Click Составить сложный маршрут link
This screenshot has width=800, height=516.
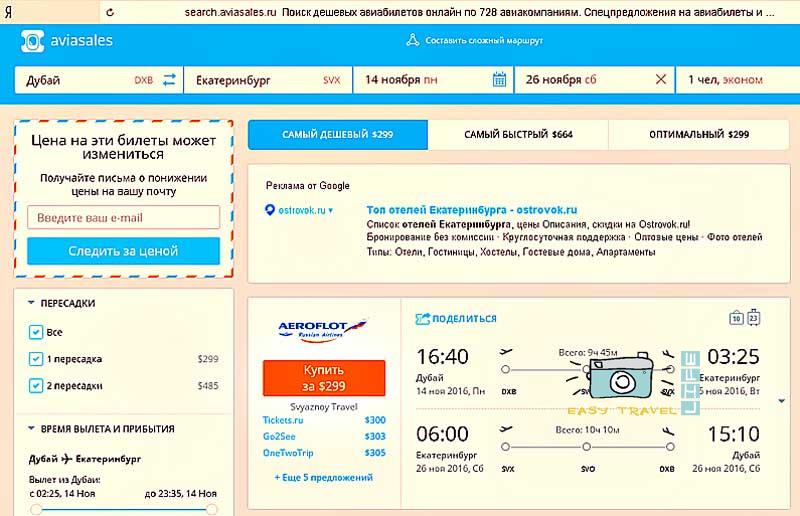484,40
